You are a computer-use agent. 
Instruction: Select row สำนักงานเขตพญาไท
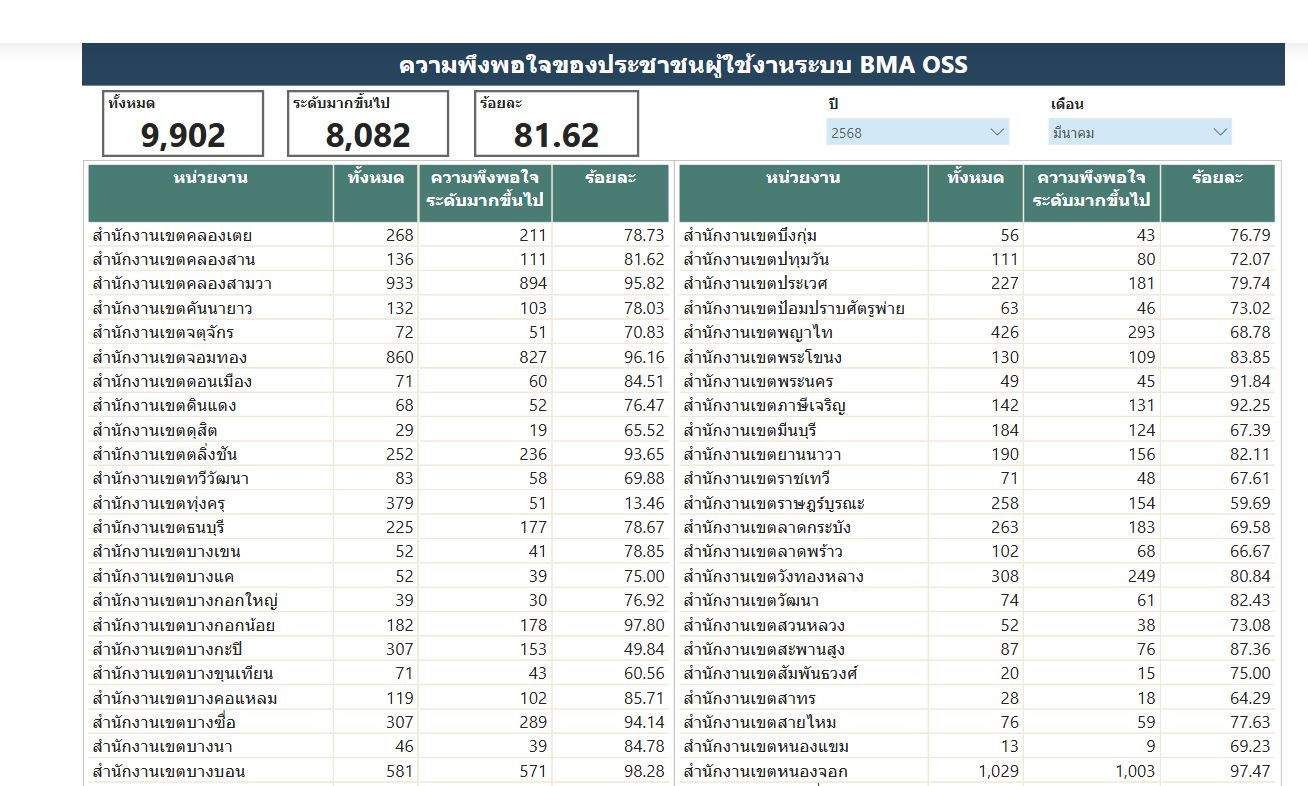pos(977,332)
